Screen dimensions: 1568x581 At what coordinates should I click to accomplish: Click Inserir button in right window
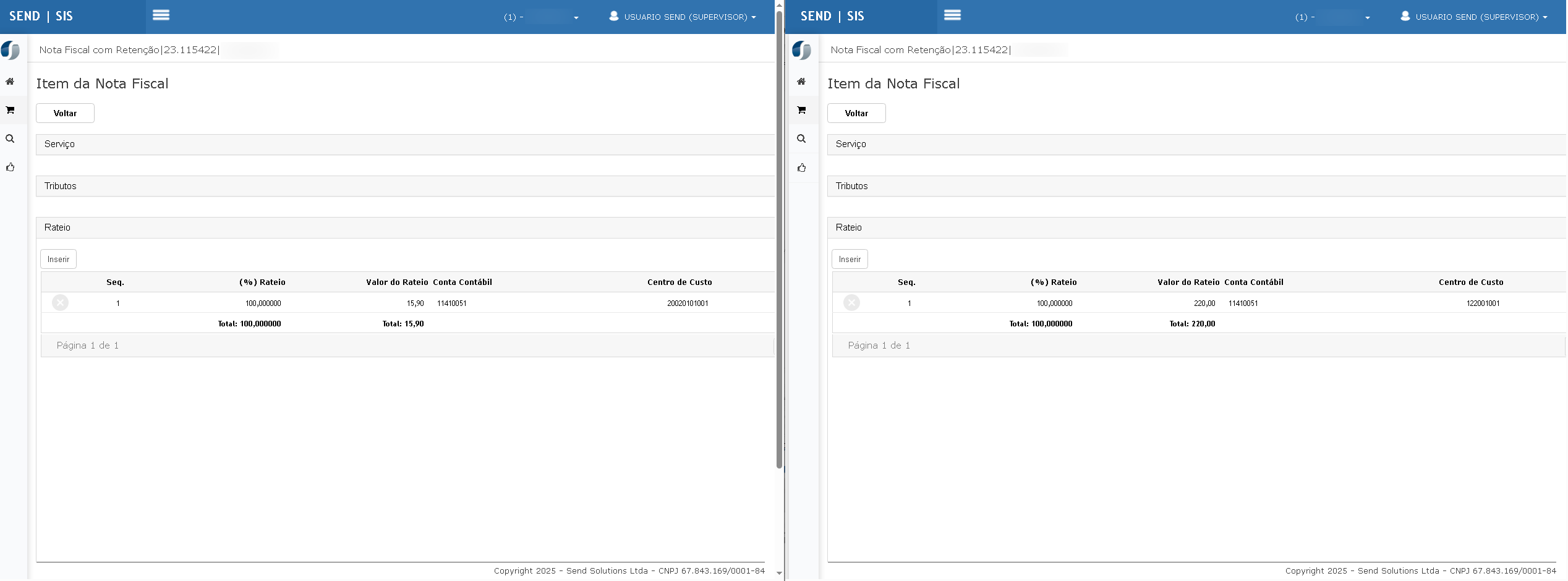850,259
